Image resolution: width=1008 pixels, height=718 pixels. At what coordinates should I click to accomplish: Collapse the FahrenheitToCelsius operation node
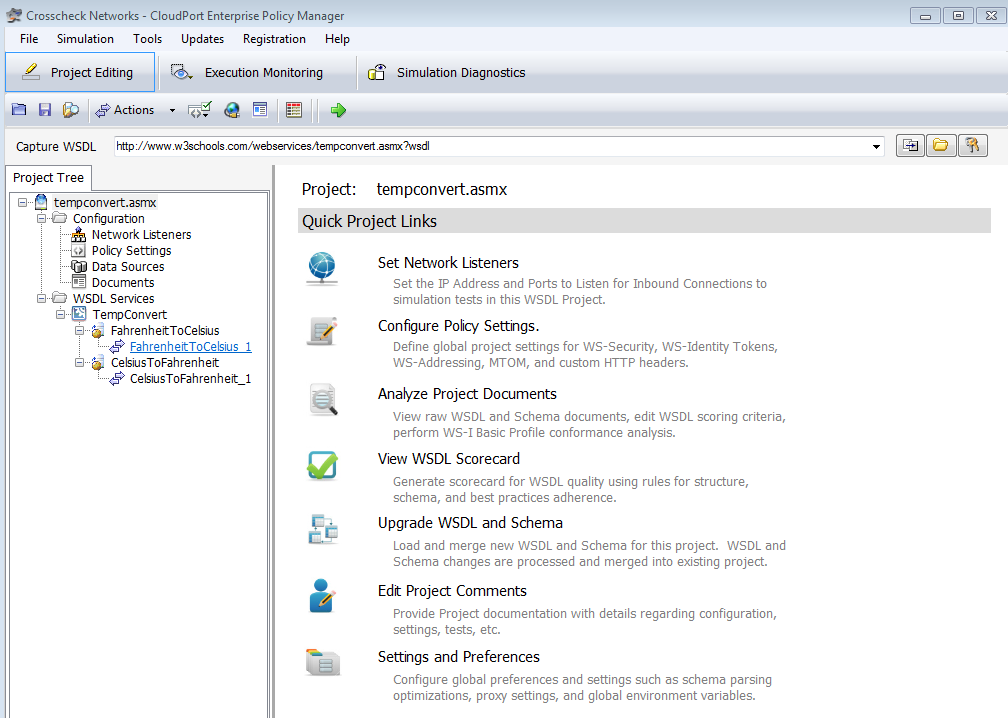79,330
